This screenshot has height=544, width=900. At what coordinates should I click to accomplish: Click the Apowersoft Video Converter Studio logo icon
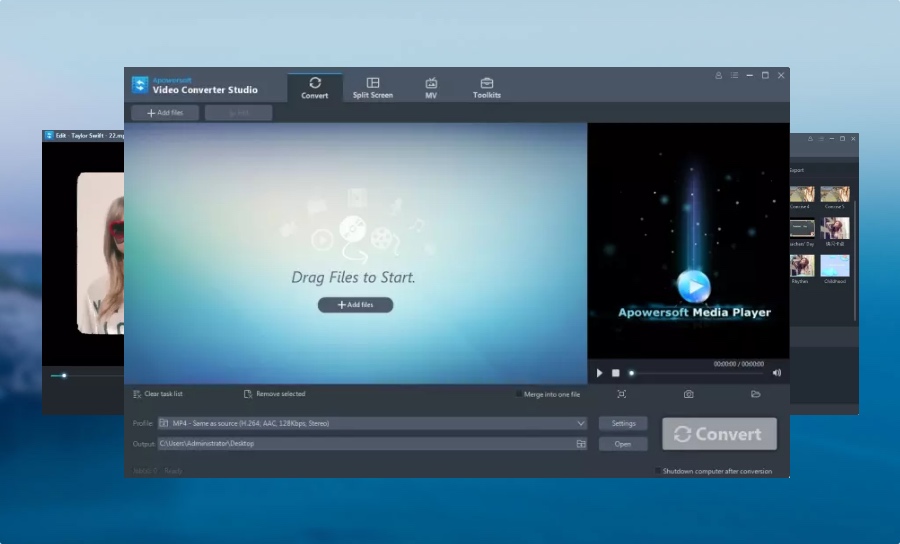coord(139,85)
